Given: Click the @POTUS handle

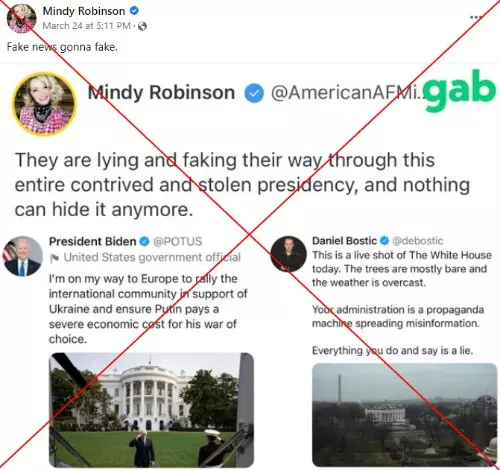Looking at the screenshot, I should 177,241.
